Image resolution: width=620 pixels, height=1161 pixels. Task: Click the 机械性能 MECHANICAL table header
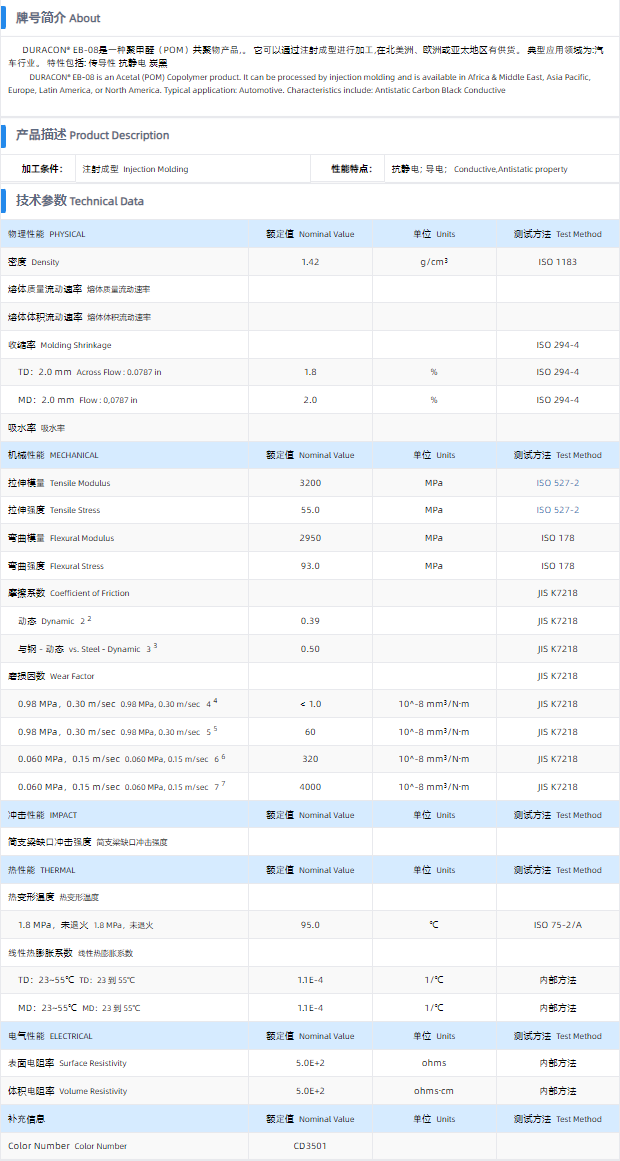pos(53,455)
